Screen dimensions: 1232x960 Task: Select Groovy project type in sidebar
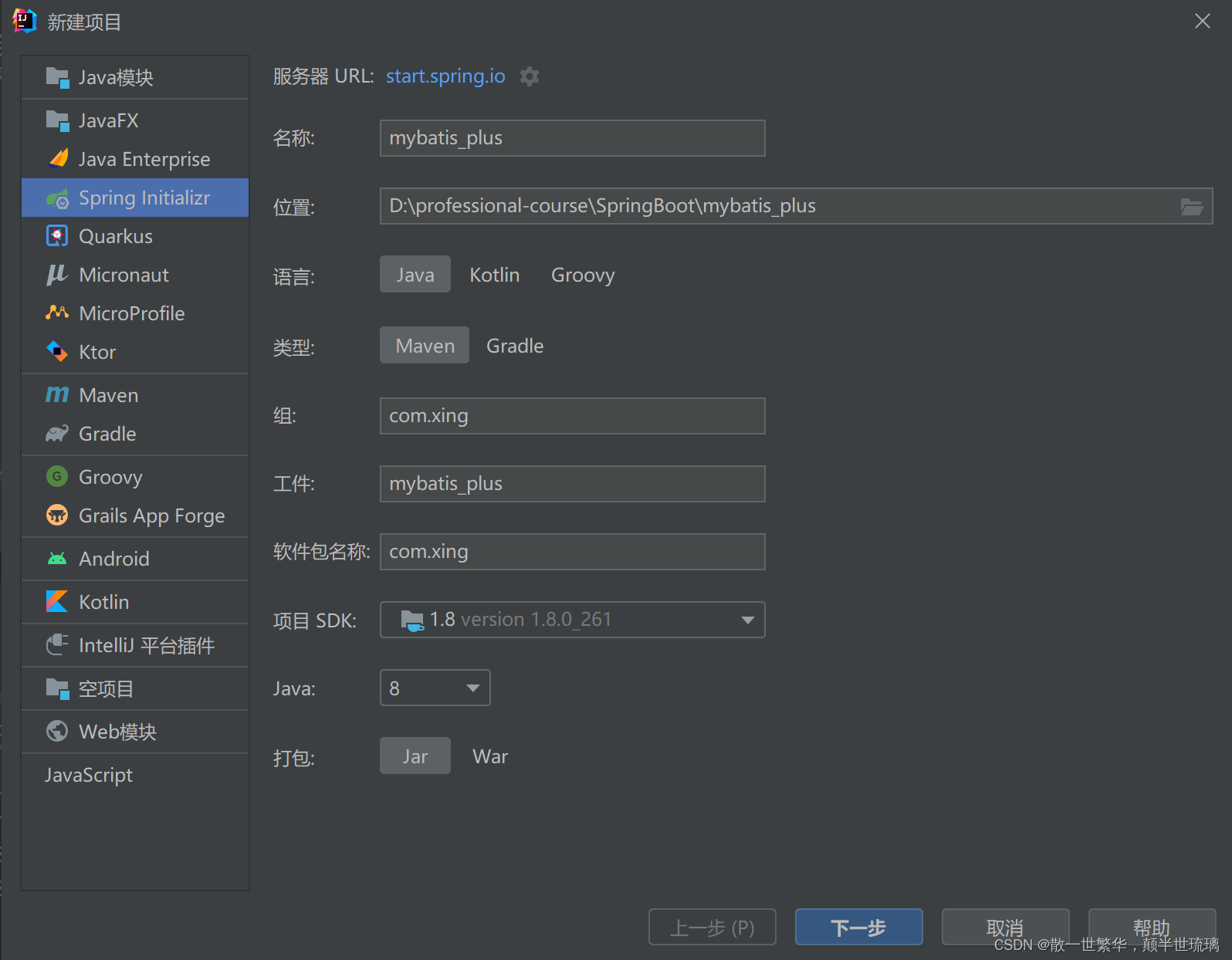tap(135, 477)
